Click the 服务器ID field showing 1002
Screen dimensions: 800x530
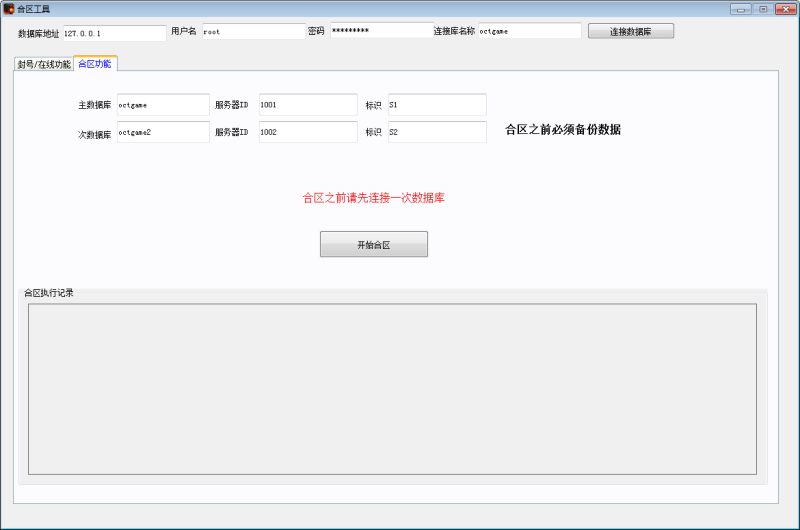click(x=307, y=131)
